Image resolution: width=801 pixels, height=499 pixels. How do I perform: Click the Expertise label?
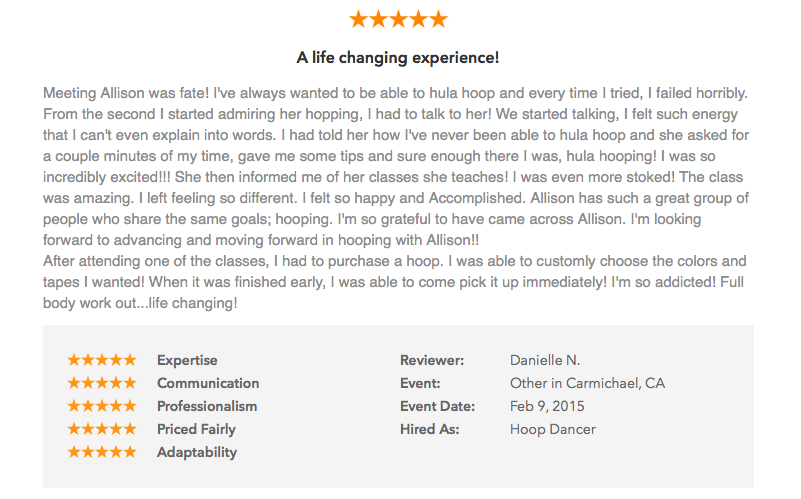tap(187, 360)
